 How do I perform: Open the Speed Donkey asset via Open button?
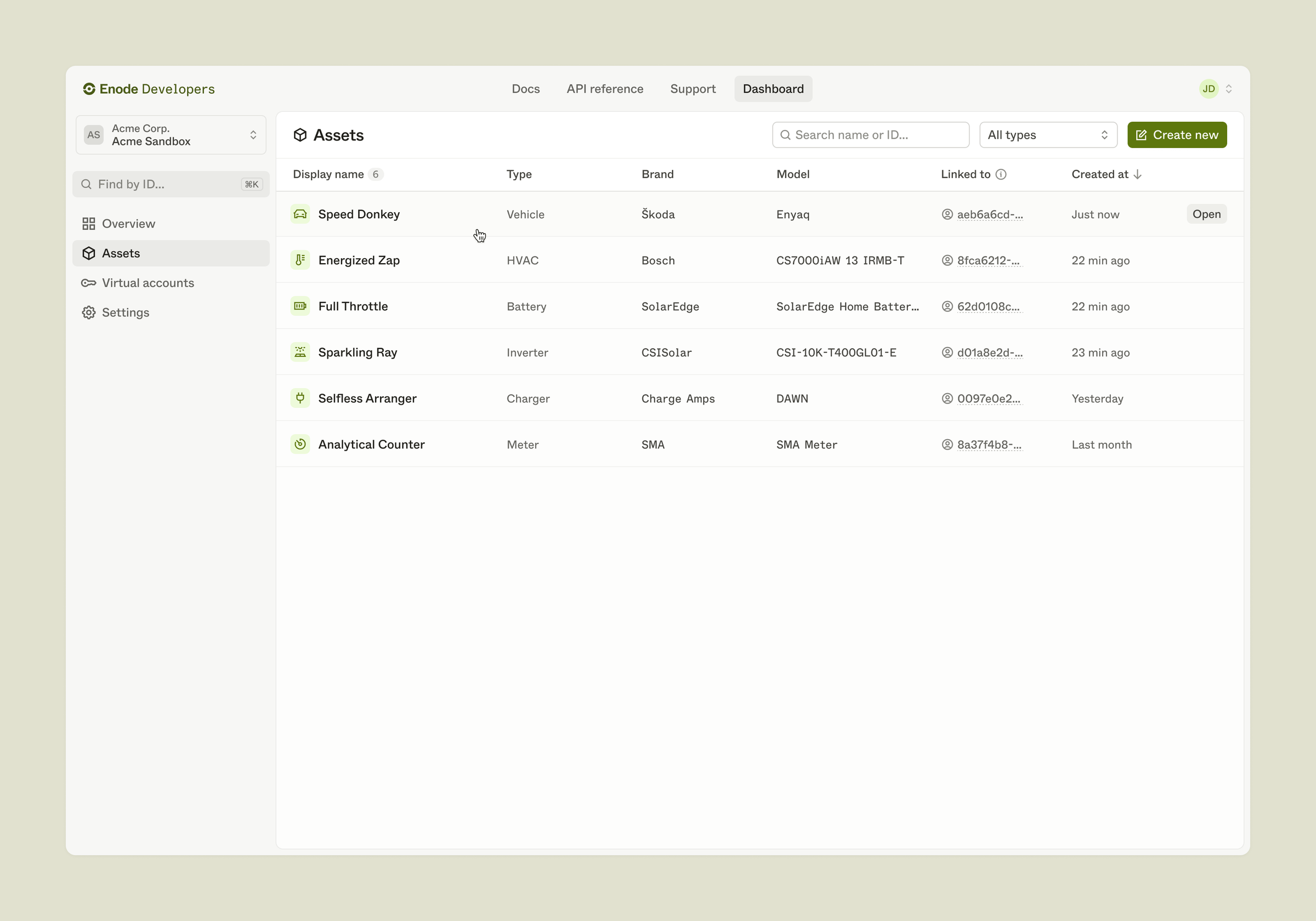coord(1206,214)
